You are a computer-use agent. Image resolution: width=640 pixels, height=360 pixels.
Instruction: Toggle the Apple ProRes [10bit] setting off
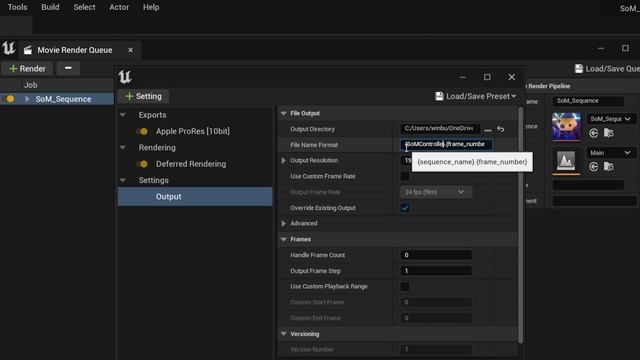(x=142, y=131)
